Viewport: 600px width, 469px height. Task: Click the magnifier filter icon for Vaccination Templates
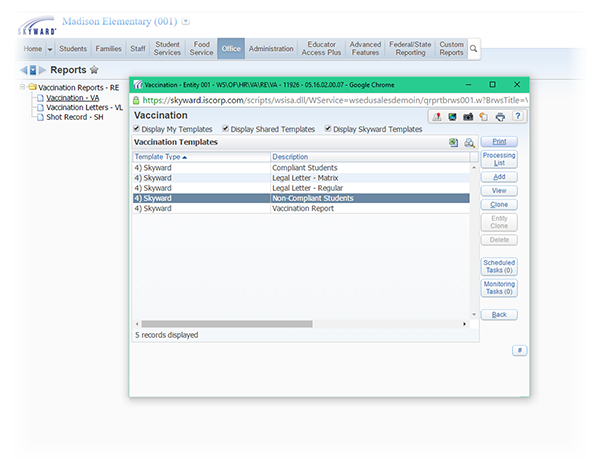(x=469, y=143)
